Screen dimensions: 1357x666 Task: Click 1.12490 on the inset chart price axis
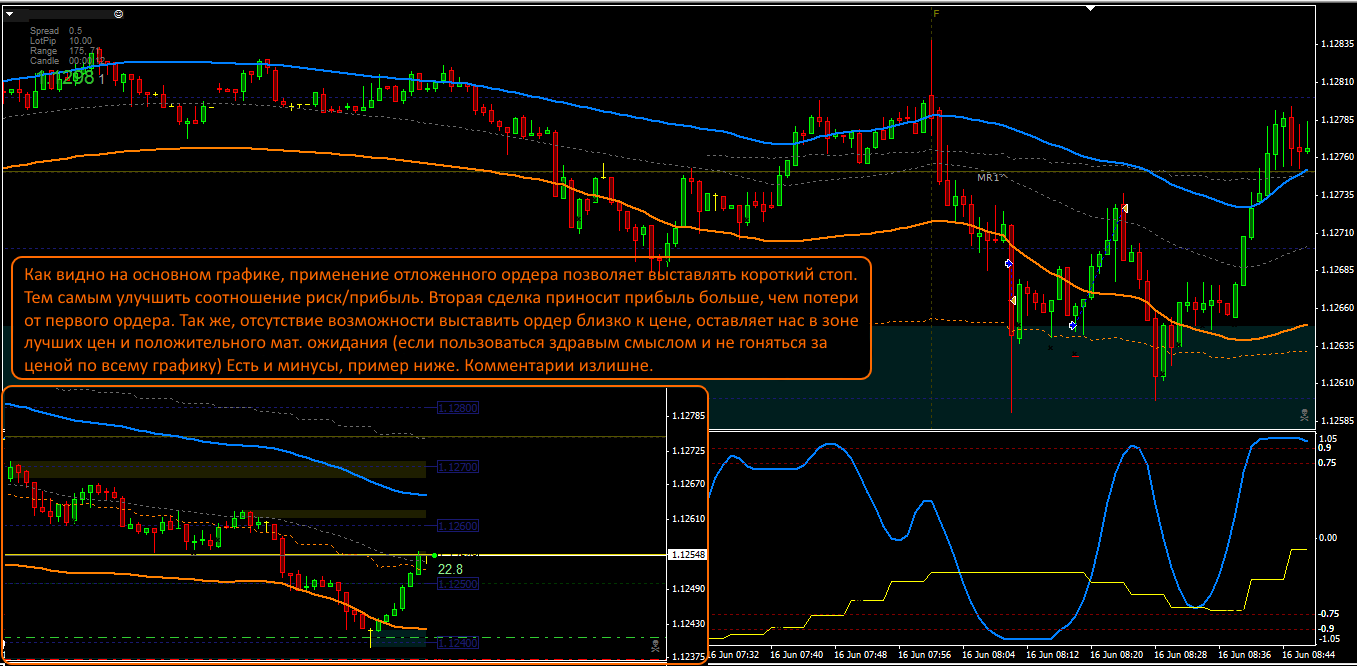pyautogui.click(x=687, y=589)
